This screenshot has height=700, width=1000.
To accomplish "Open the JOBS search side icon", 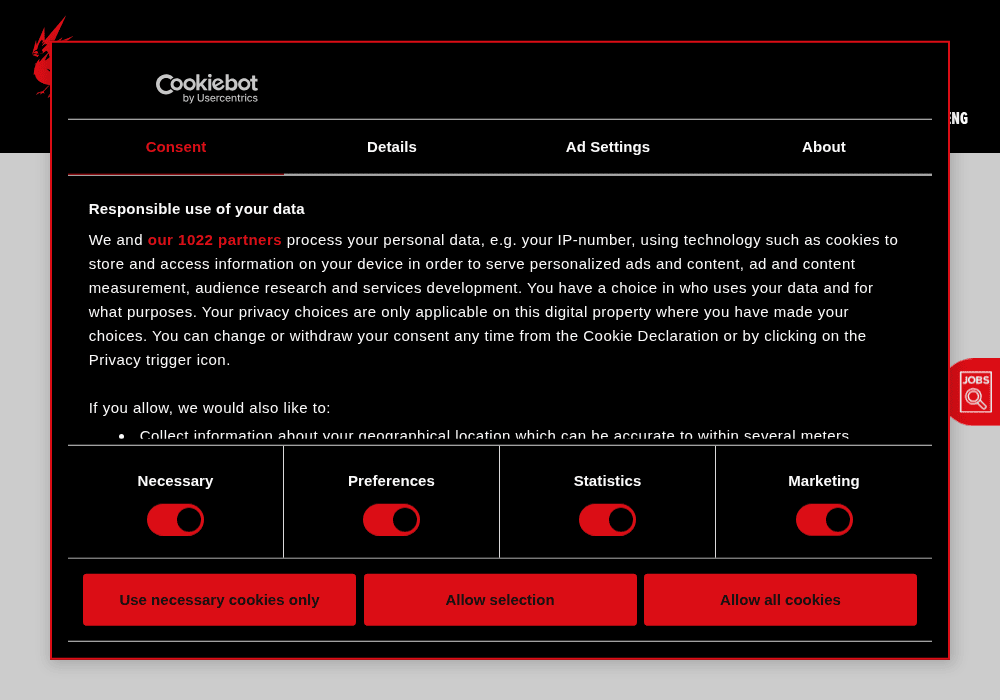I will (x=975, y=392).
